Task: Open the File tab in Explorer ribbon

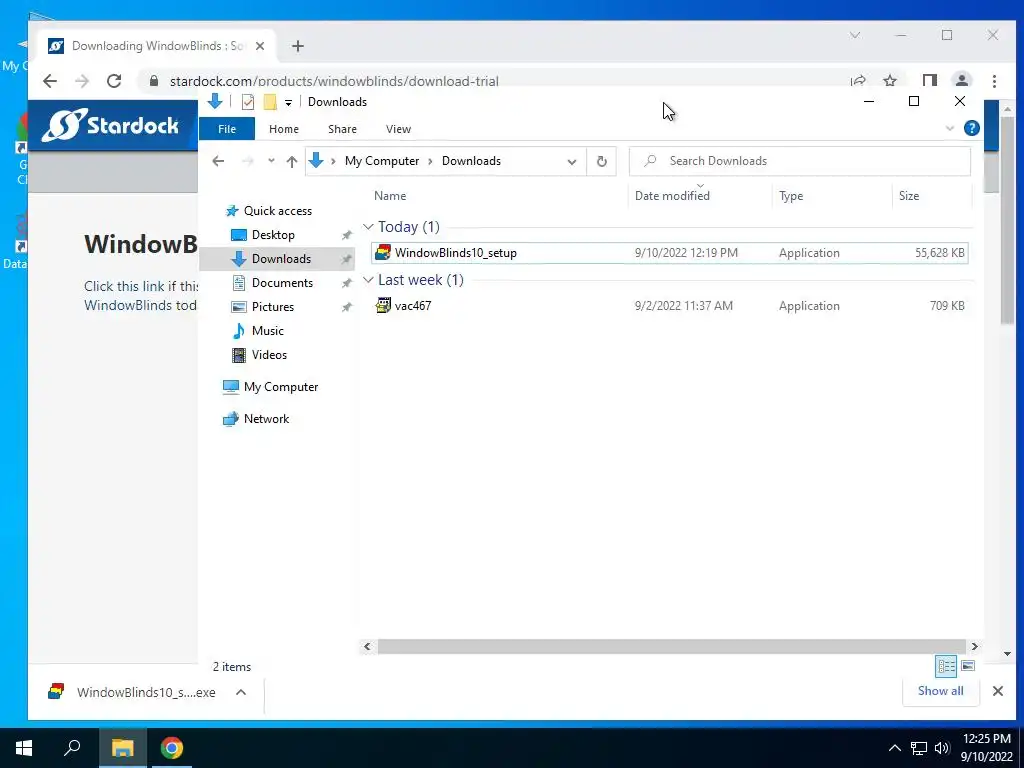Action: (x=227, y=129)
